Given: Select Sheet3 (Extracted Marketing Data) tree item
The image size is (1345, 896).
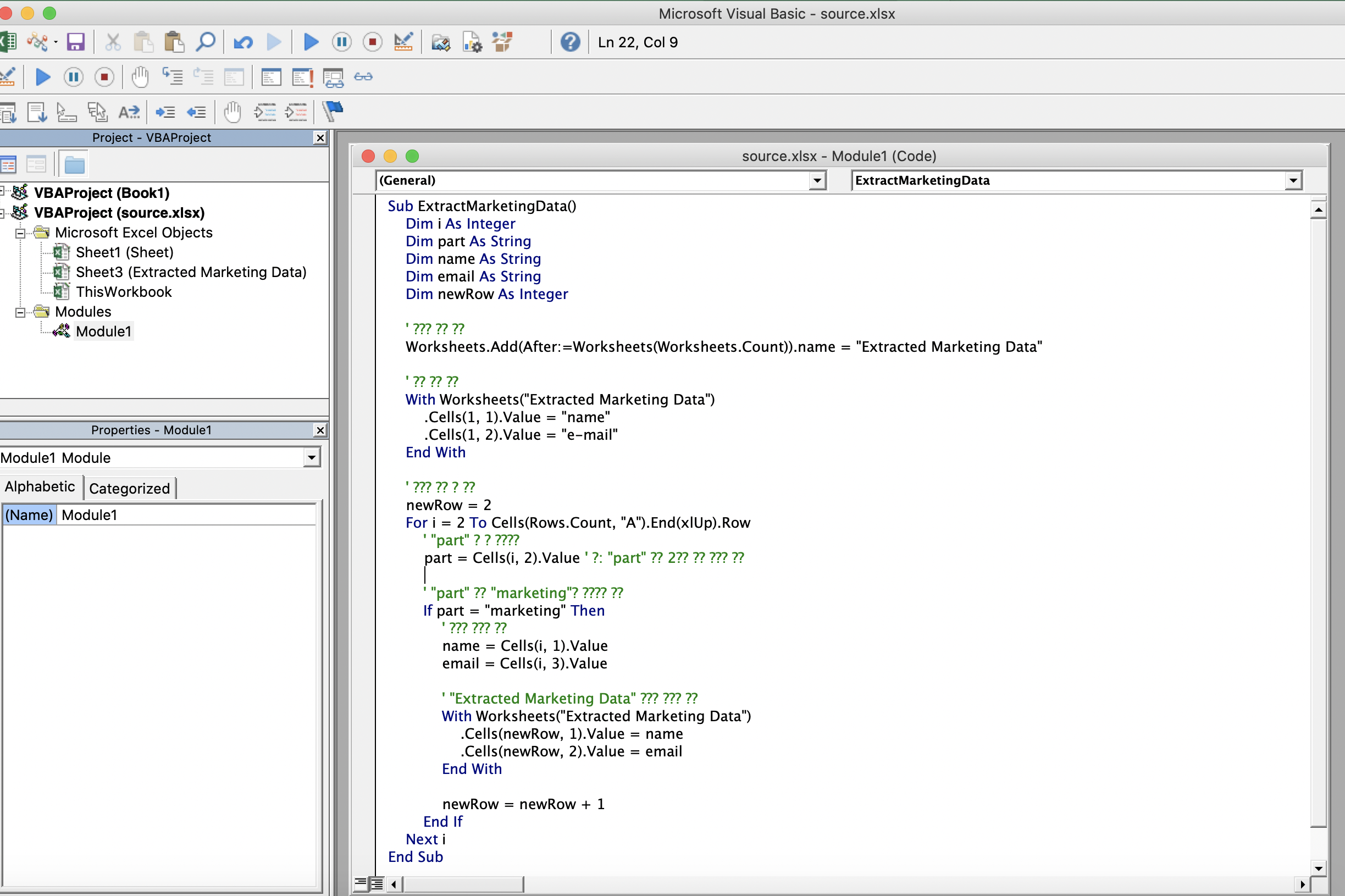Looking at the screenshot, I should point(191,272).
